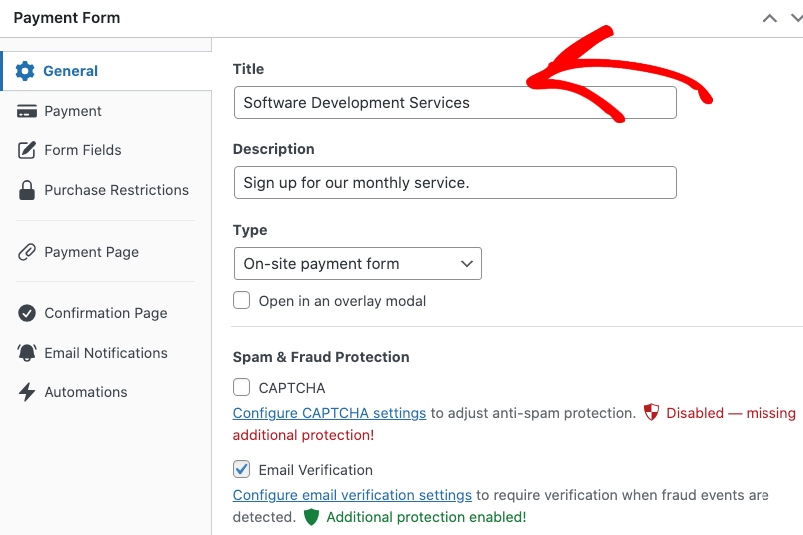
Task: Open the Email Notifications tab
Action: [x=106, y=353]
